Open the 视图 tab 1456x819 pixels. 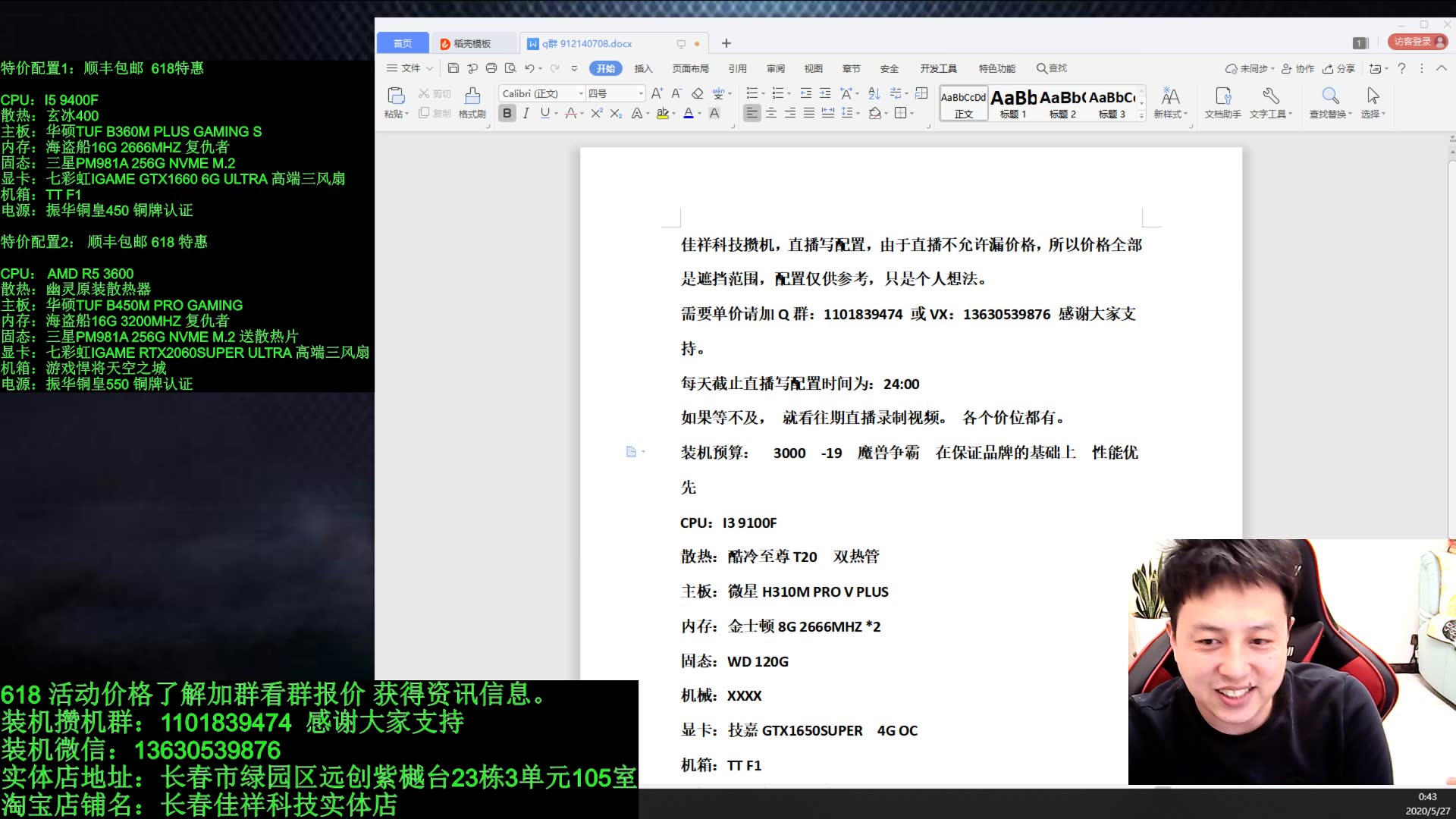click(x=814, y=68)
